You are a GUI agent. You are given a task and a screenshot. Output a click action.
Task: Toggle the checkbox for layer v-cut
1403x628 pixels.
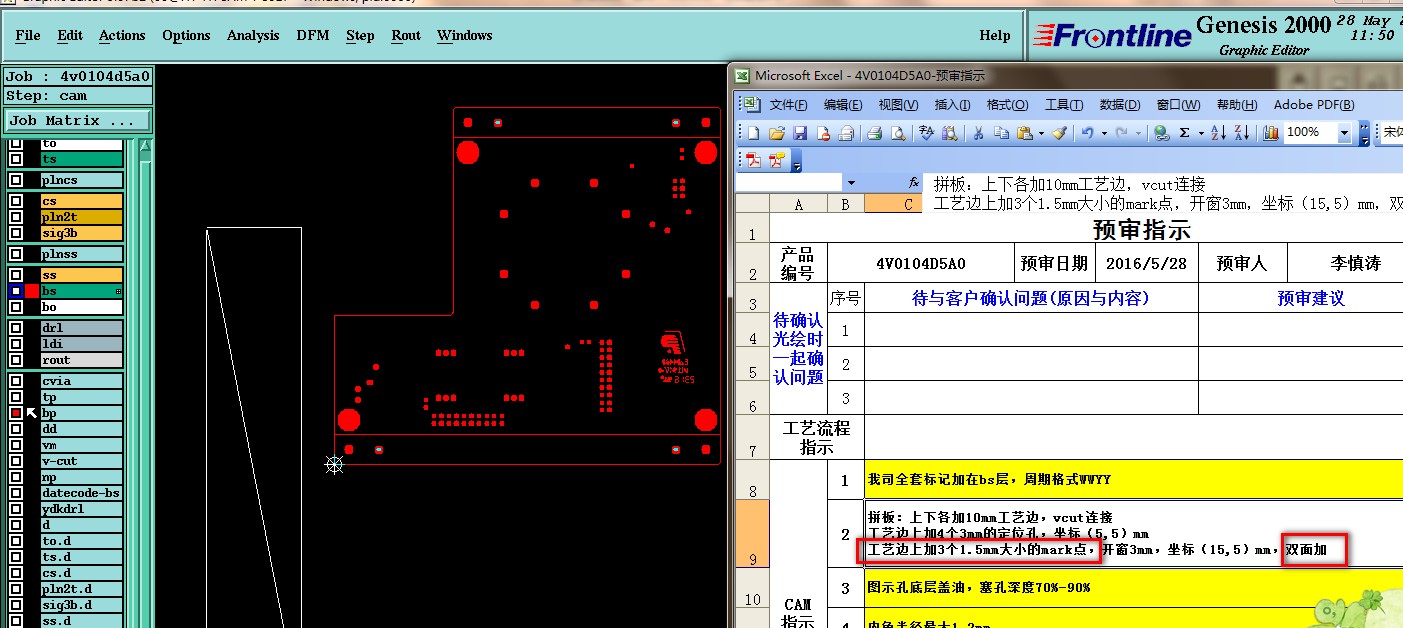coord(16,461)
